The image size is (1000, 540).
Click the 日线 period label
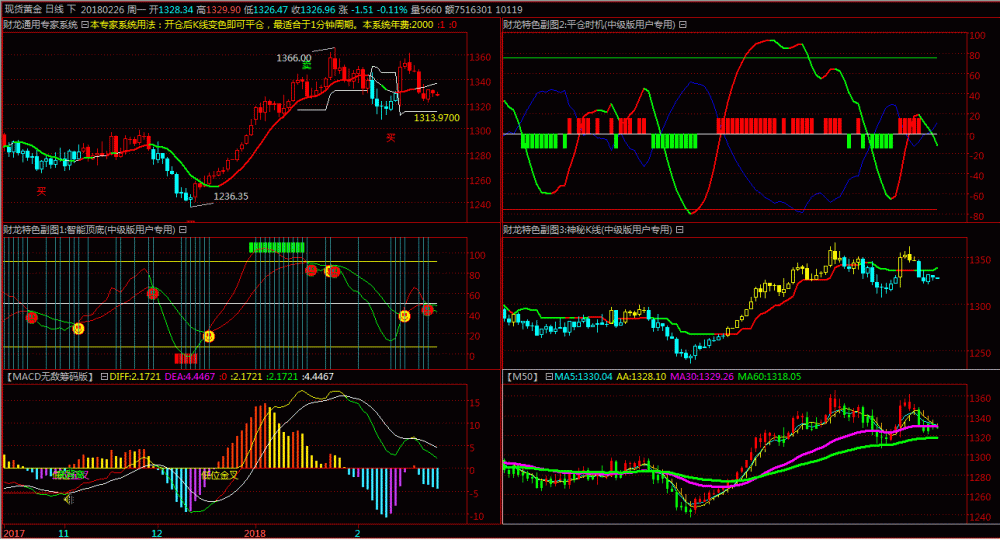(54, 10)
